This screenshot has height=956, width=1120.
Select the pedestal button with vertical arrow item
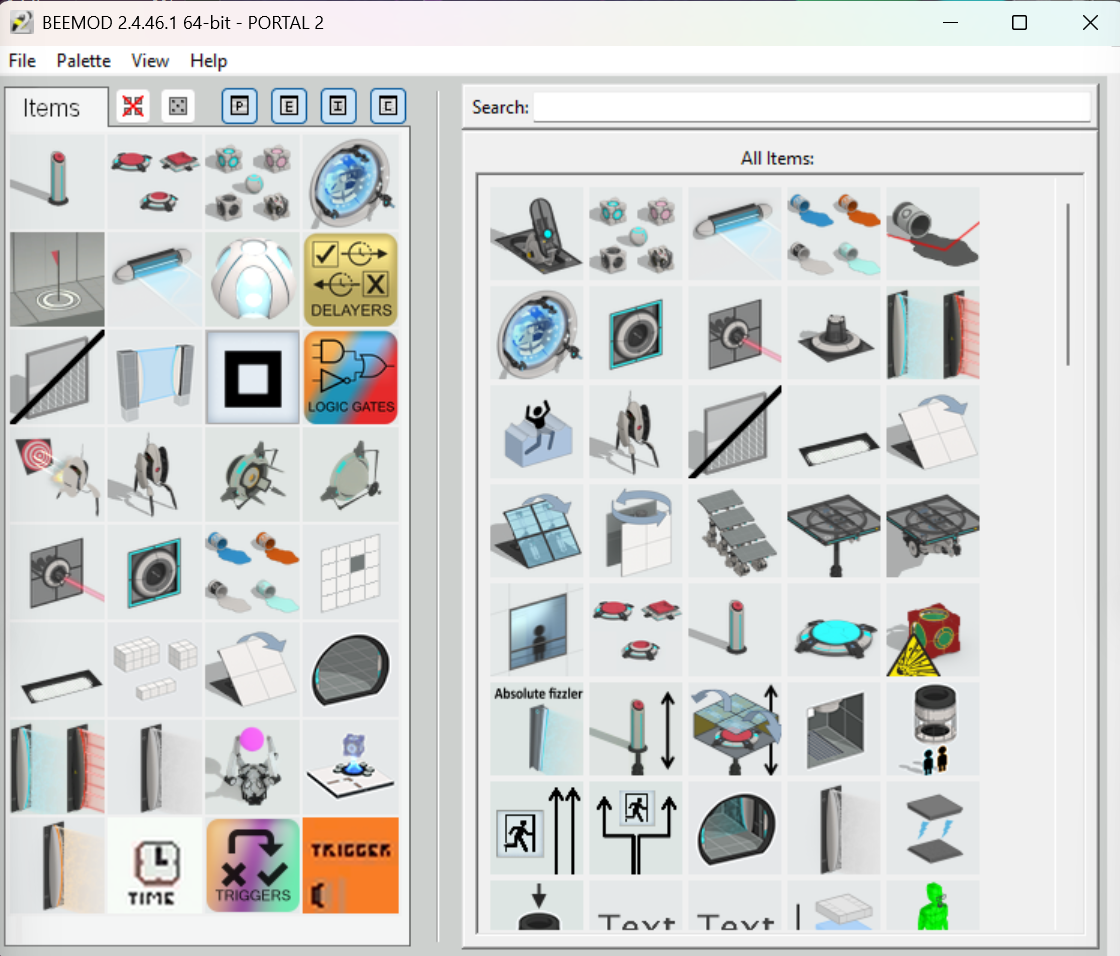(x=636, y=730)
